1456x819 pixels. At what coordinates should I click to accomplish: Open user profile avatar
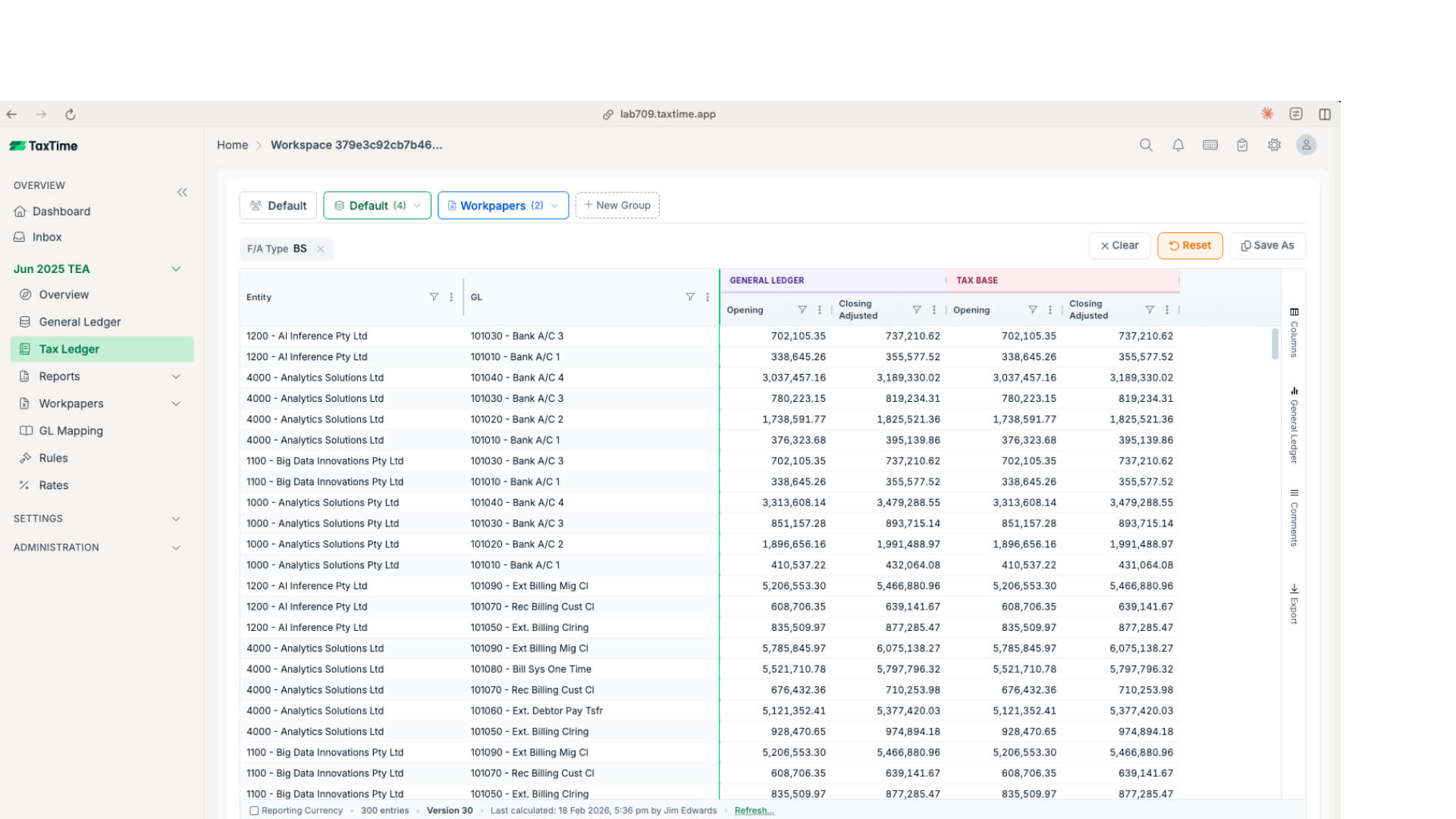click(x=1306, y=145)
